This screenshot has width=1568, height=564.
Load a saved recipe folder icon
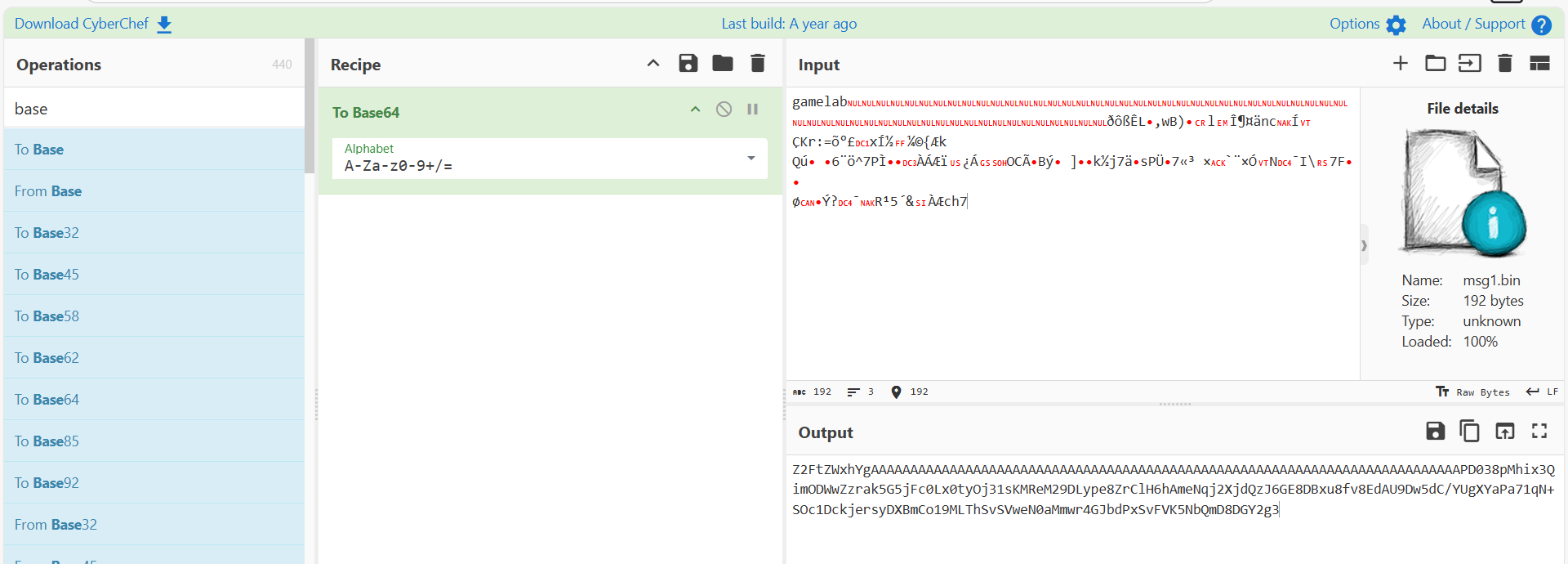tap(722, 64)
